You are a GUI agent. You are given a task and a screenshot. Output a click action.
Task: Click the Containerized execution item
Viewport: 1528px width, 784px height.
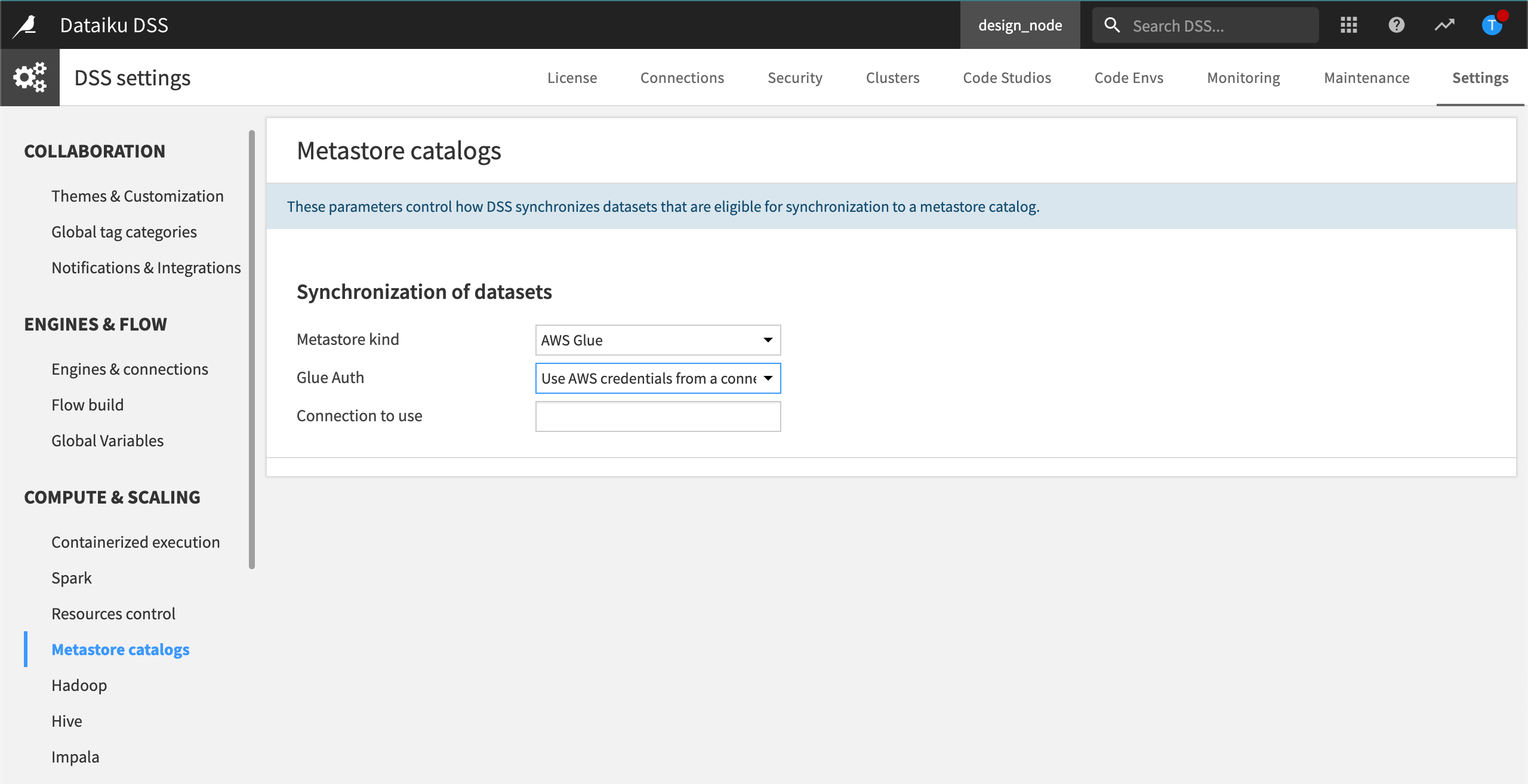pyautogui.click(x=136, y=541)
